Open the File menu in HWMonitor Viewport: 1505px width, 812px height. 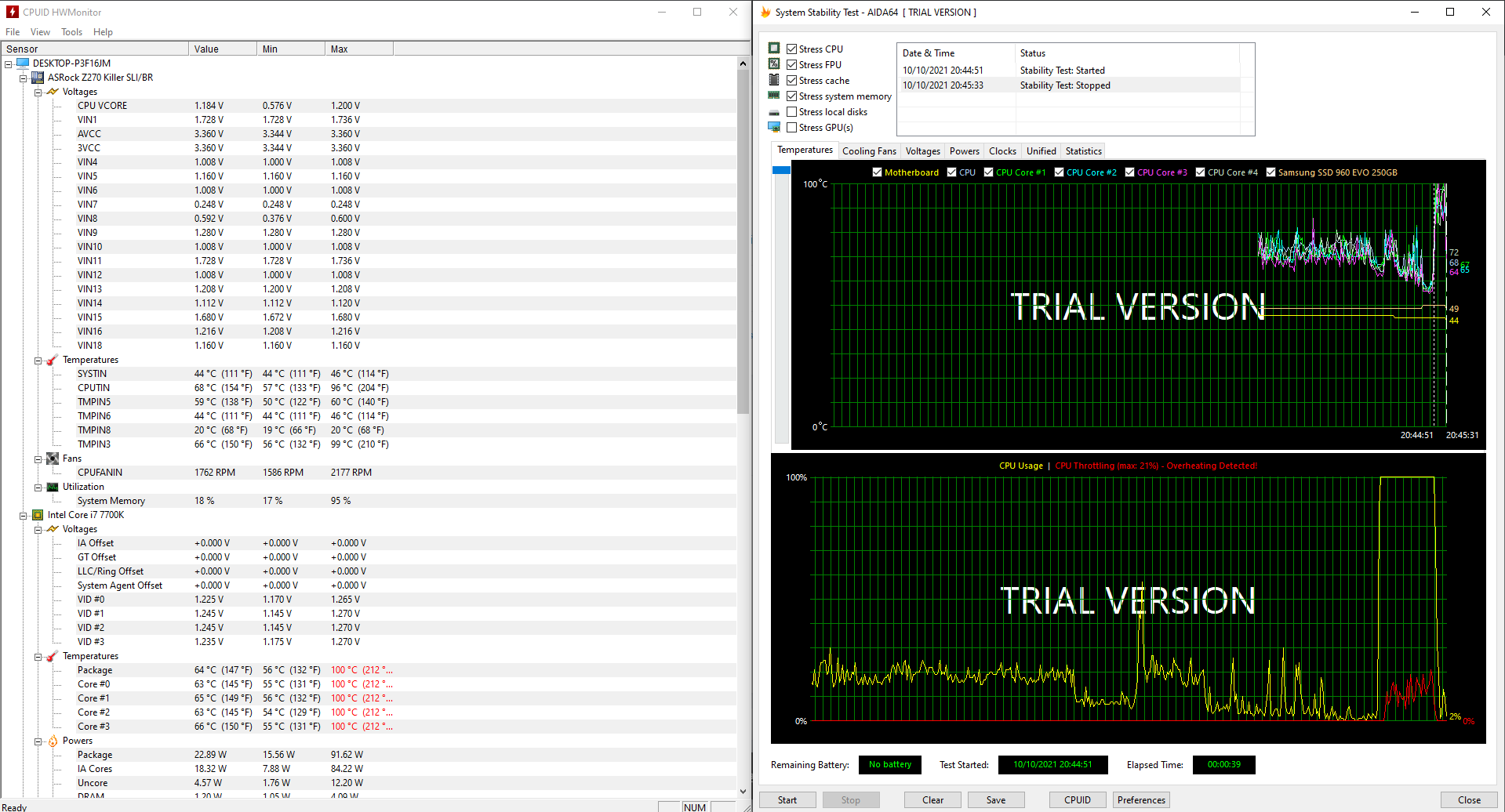click(13, 32)
